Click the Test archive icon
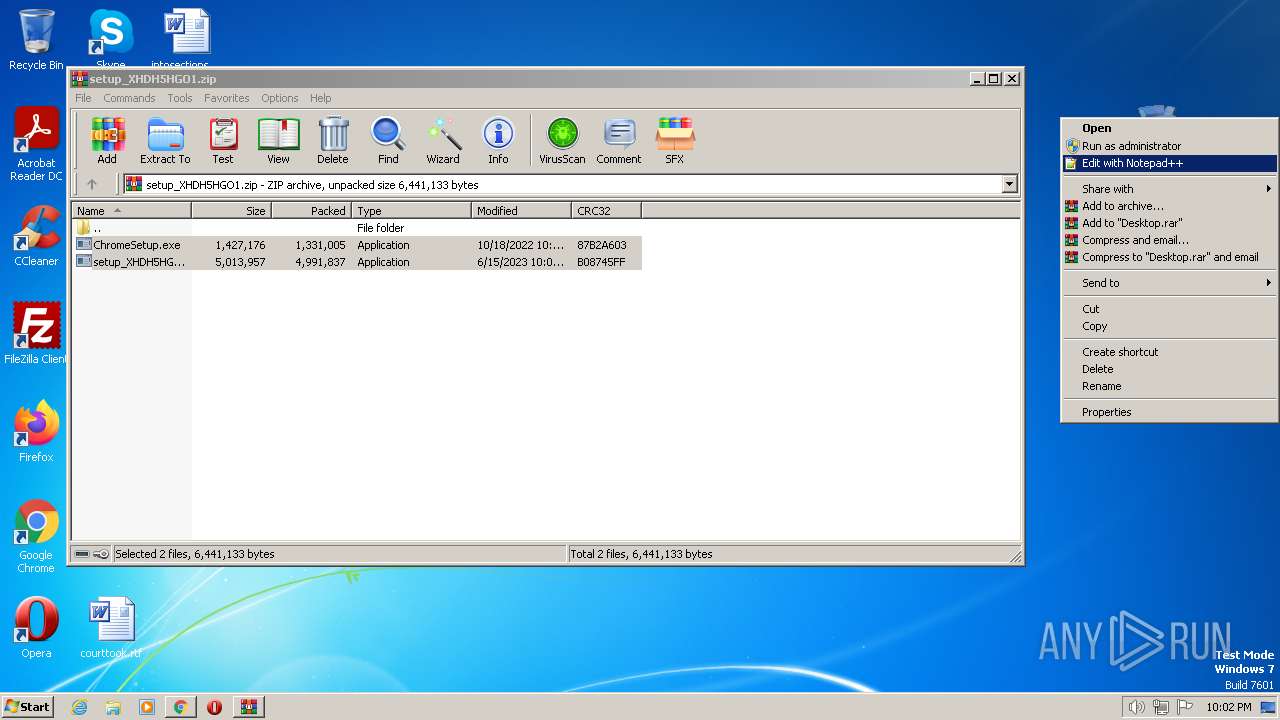 click(x=223, y=140)
